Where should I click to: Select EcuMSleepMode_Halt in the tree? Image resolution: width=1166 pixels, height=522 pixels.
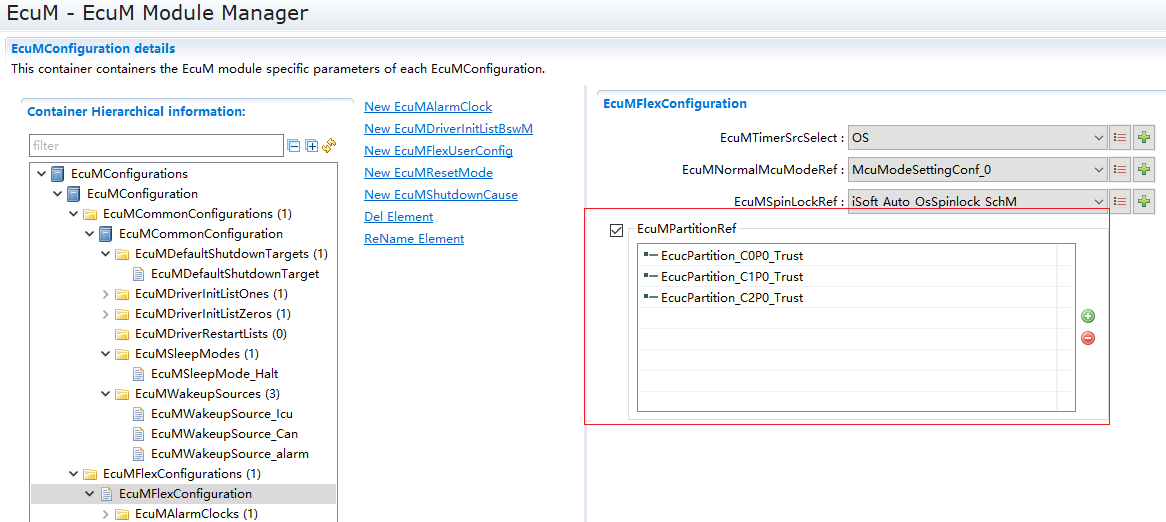tap(214, 374)
